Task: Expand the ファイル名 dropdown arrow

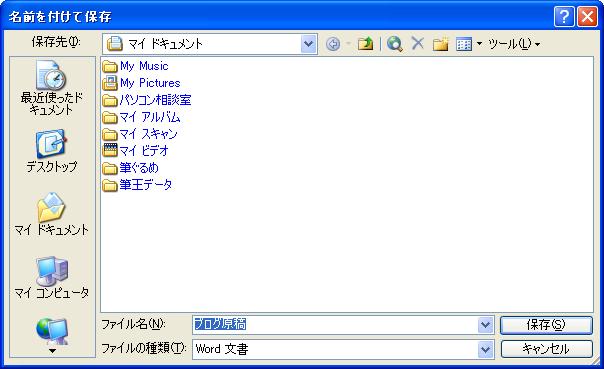Action: [485, 325]
